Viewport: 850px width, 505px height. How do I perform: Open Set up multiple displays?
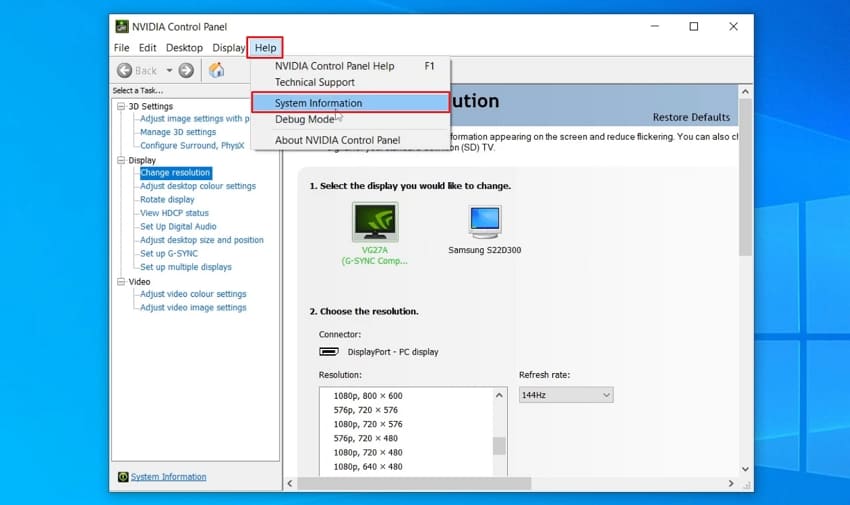(x=185, y=267)
